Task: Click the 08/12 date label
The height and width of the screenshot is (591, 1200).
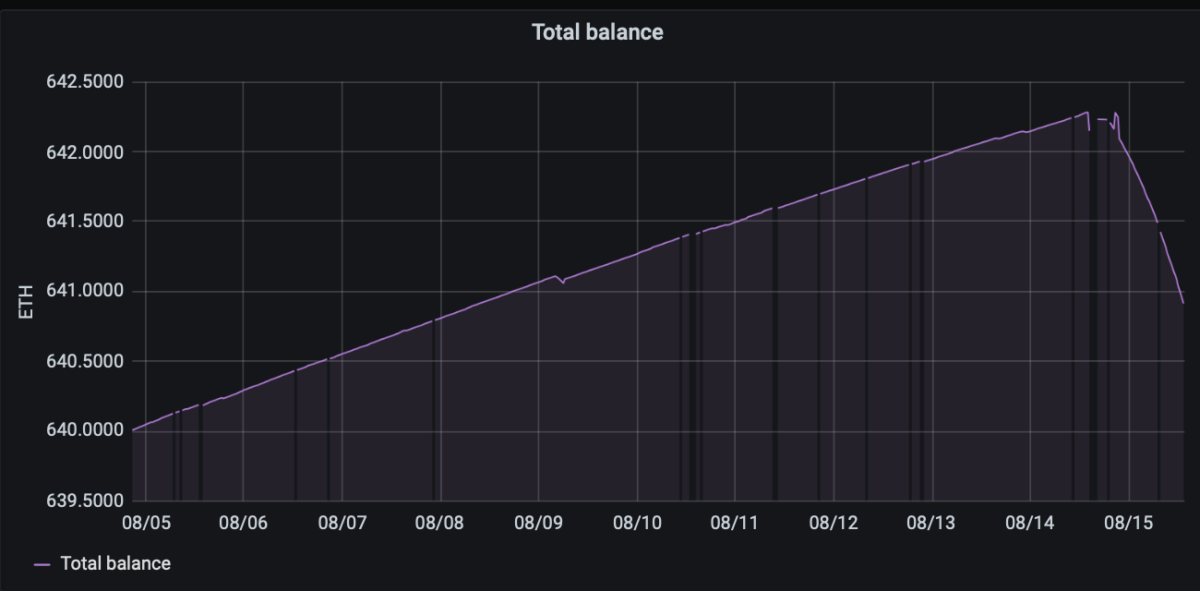Action: click(x=834, y=522)
